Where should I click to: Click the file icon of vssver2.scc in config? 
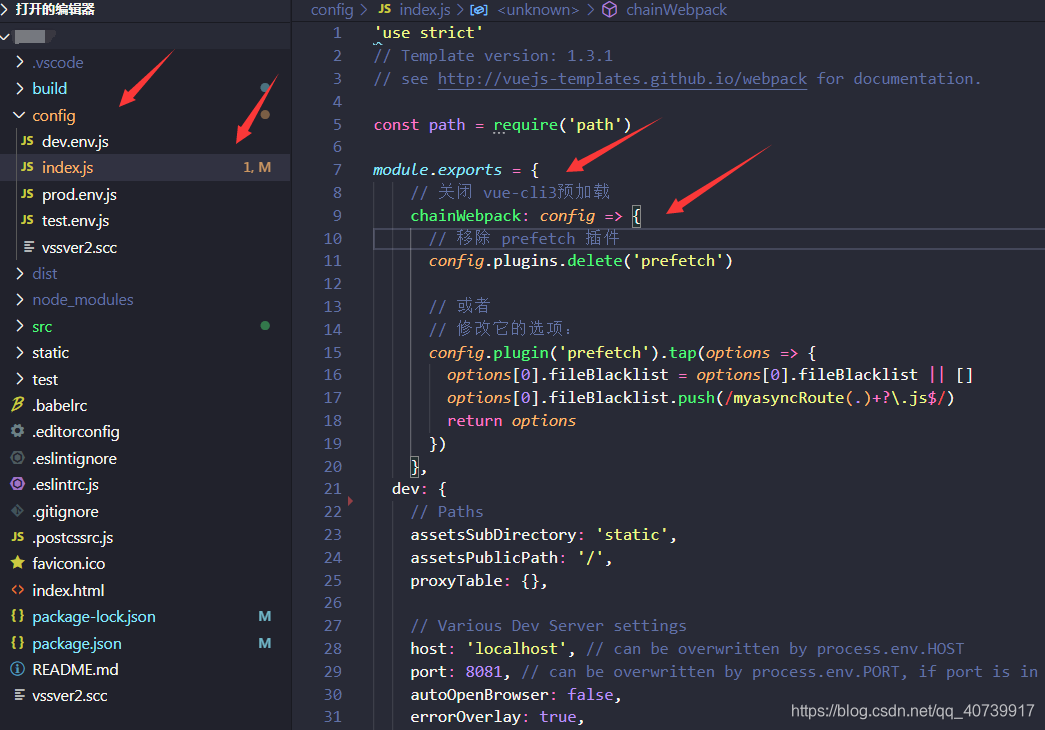29,247
